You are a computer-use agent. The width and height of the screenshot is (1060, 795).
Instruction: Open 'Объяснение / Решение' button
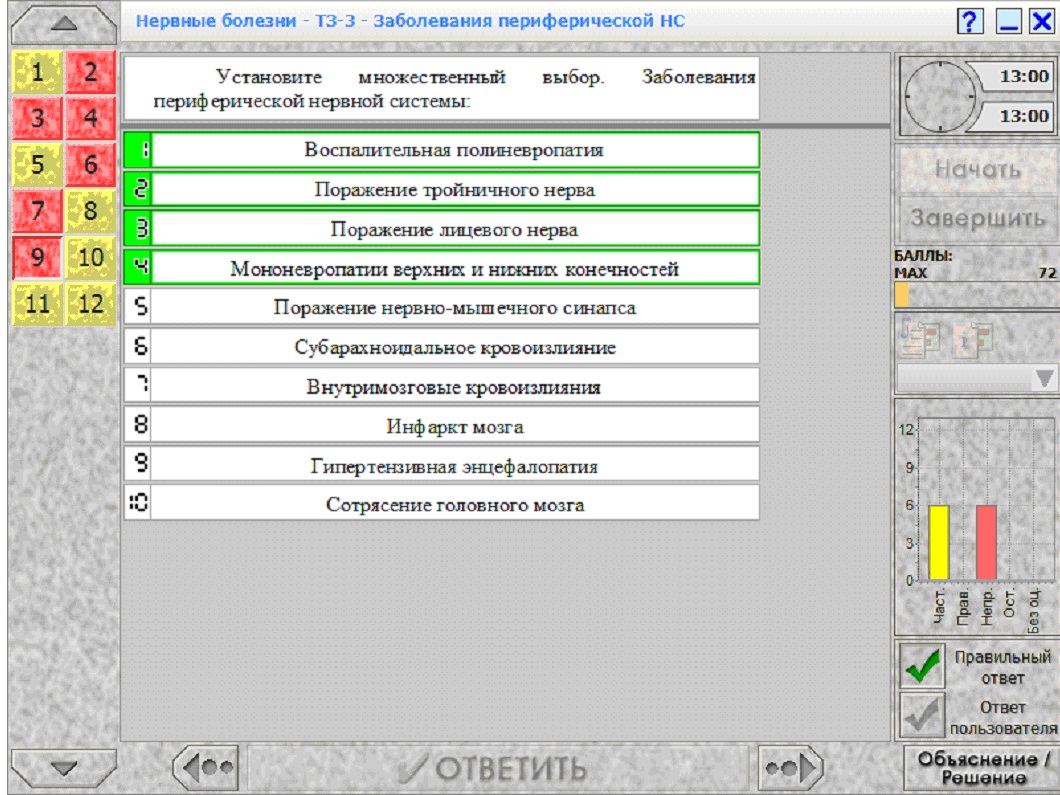pos(982,768)
